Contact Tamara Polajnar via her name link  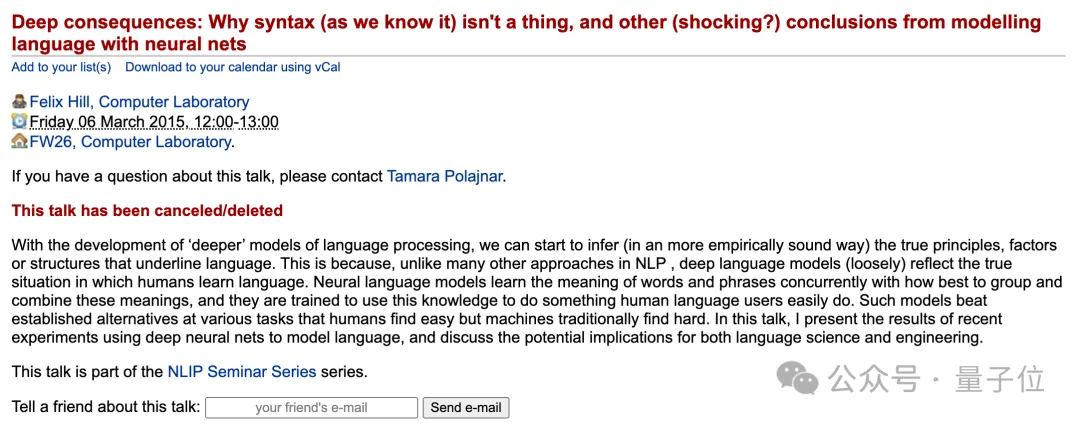[x=445, y=176]
